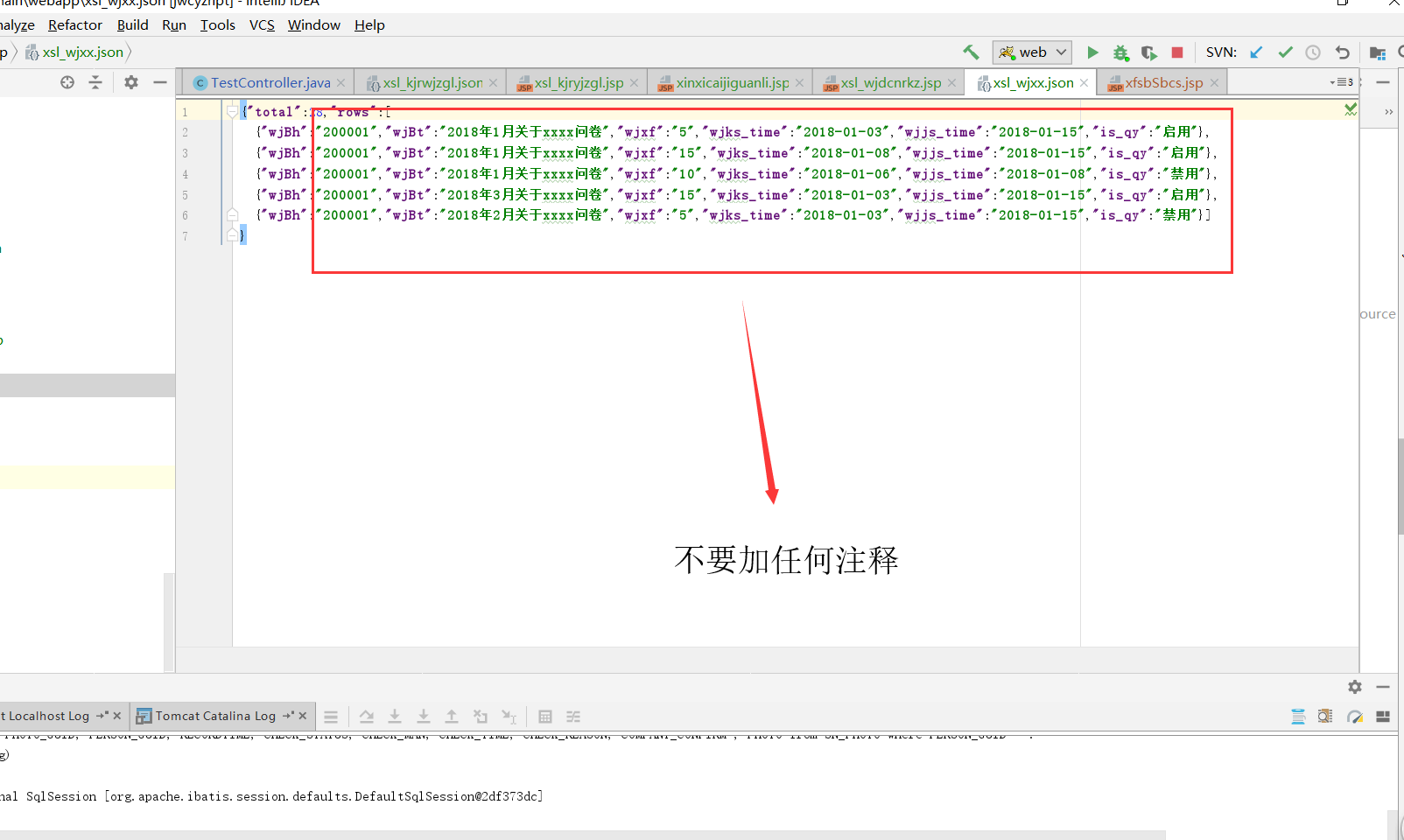Update project from SVN
This screenshot has height=840, width=1404.
[1255, 52]
